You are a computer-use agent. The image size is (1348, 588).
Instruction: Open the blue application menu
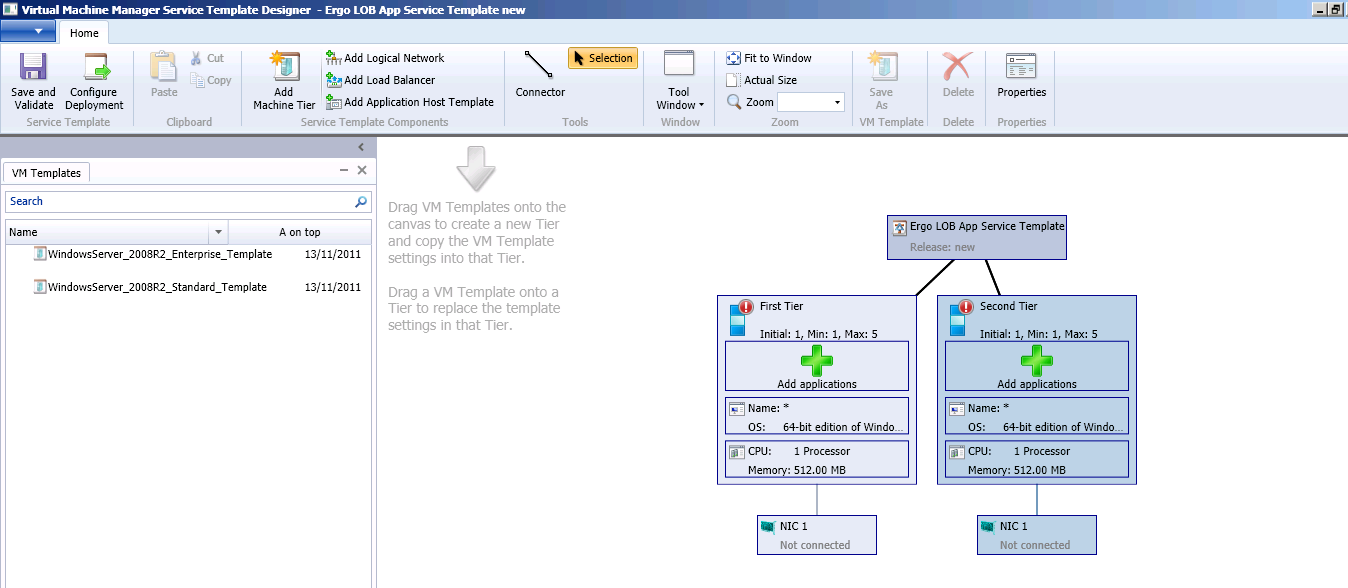(28, 31)
